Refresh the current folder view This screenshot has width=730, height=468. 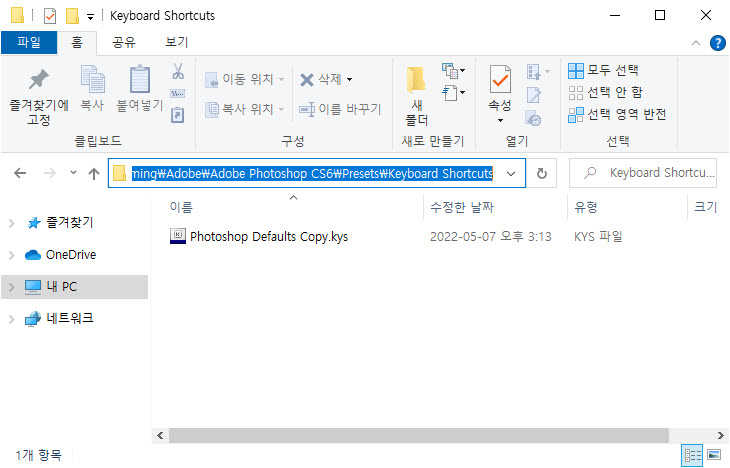541,173
